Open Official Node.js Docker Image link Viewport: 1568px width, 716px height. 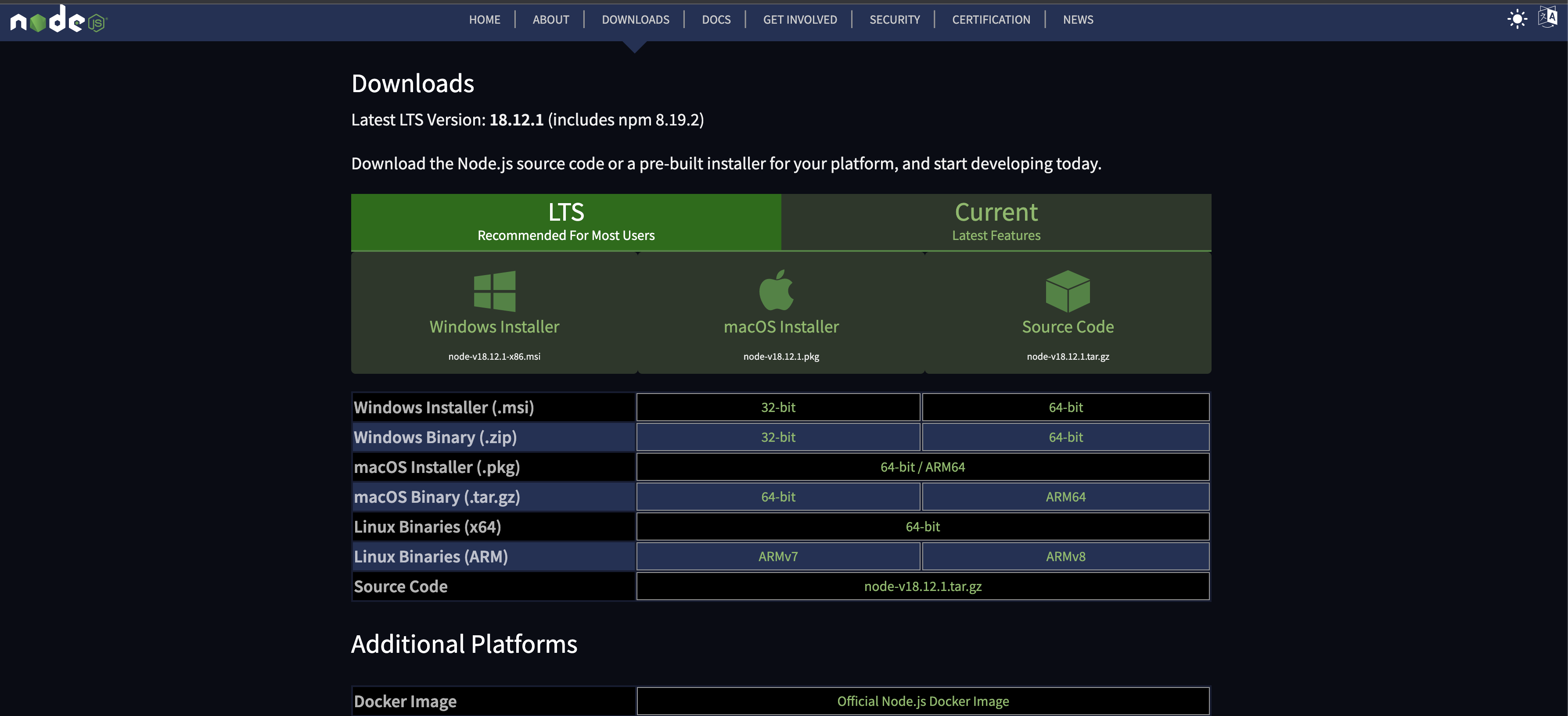click(x=923, y=702)
